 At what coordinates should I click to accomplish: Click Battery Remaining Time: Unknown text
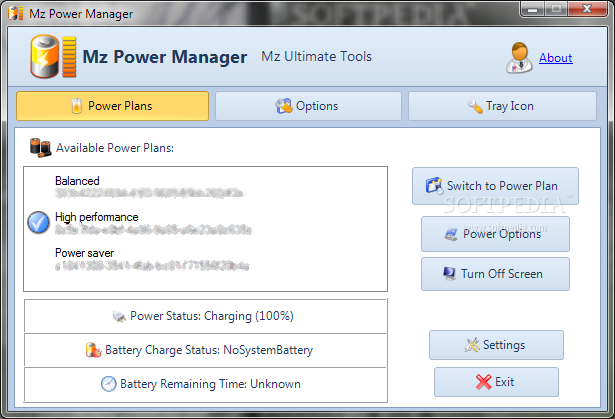pyautogui.click(x=210, y=384)
